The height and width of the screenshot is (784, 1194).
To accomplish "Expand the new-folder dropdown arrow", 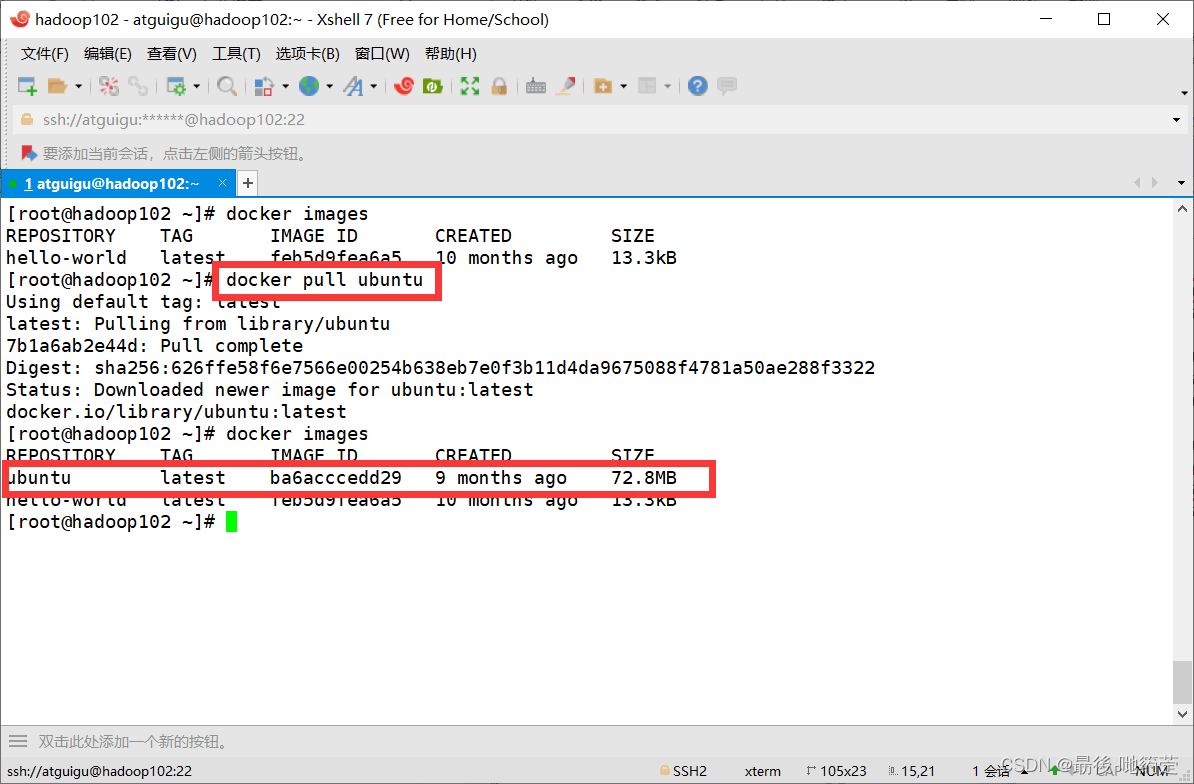I will coord(624,87).
